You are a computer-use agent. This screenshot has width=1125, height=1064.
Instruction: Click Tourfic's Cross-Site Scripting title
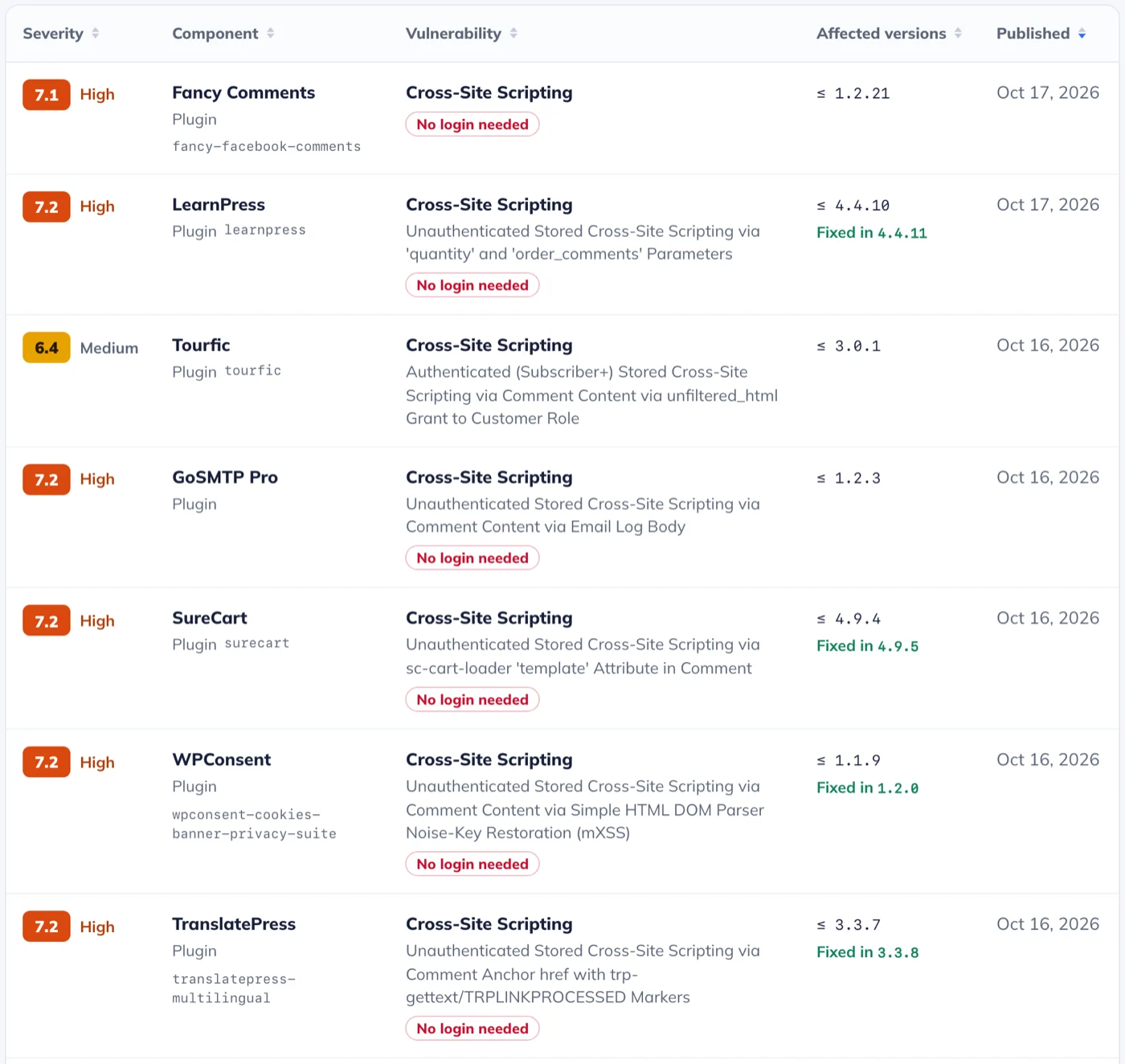pyautogui.click(x=489, y=345)
